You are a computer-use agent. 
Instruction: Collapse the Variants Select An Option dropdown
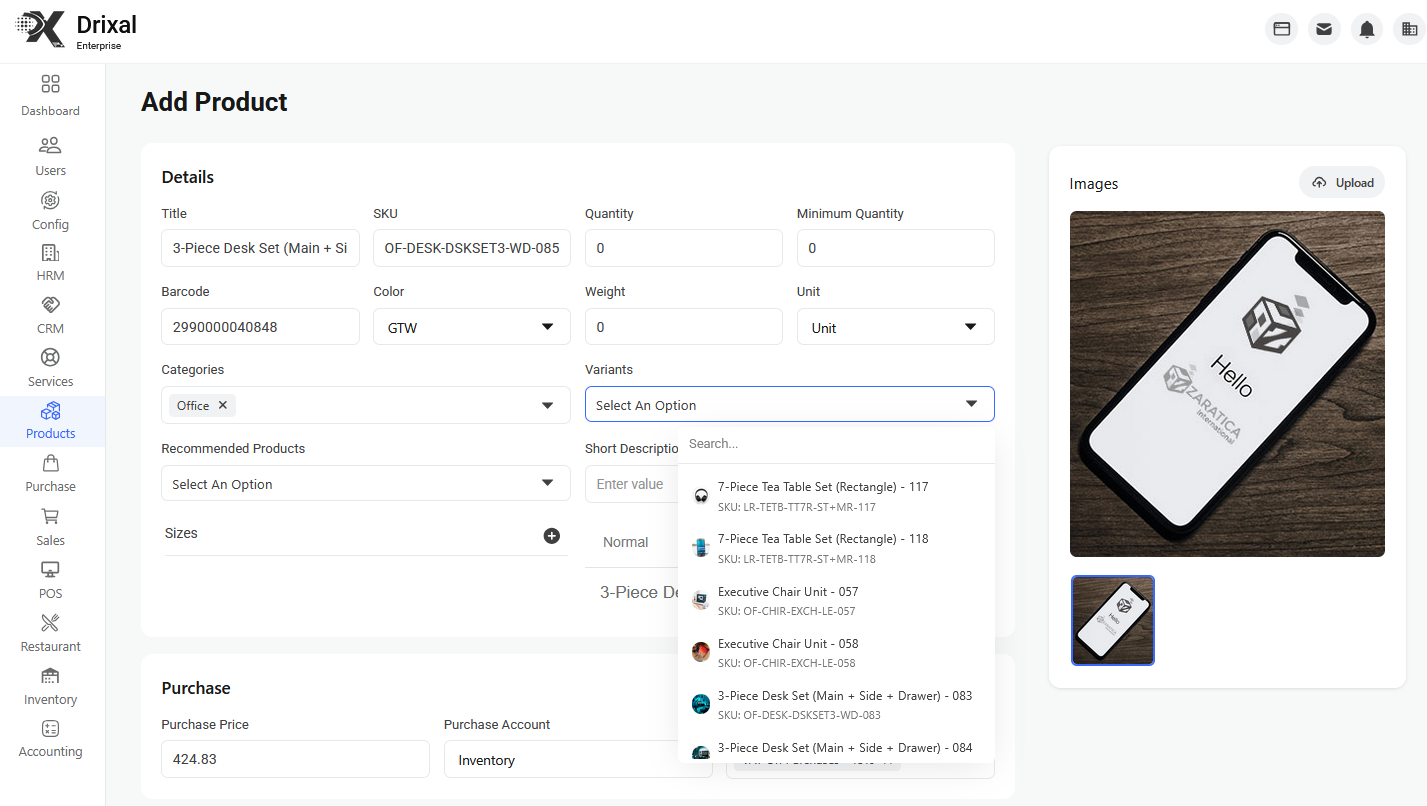coord(789,404)
